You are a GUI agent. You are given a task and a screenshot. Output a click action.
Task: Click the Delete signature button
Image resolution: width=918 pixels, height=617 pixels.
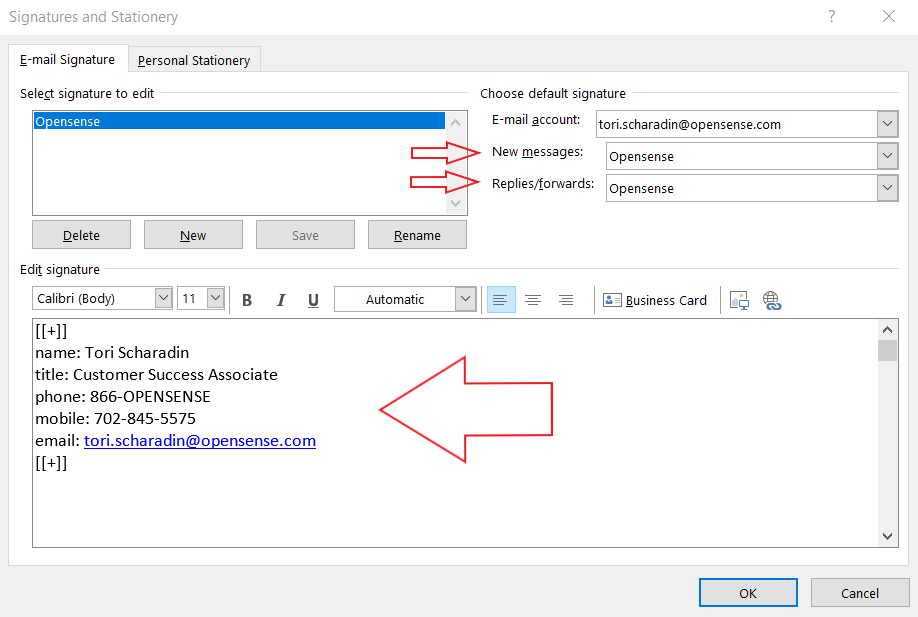81,235
